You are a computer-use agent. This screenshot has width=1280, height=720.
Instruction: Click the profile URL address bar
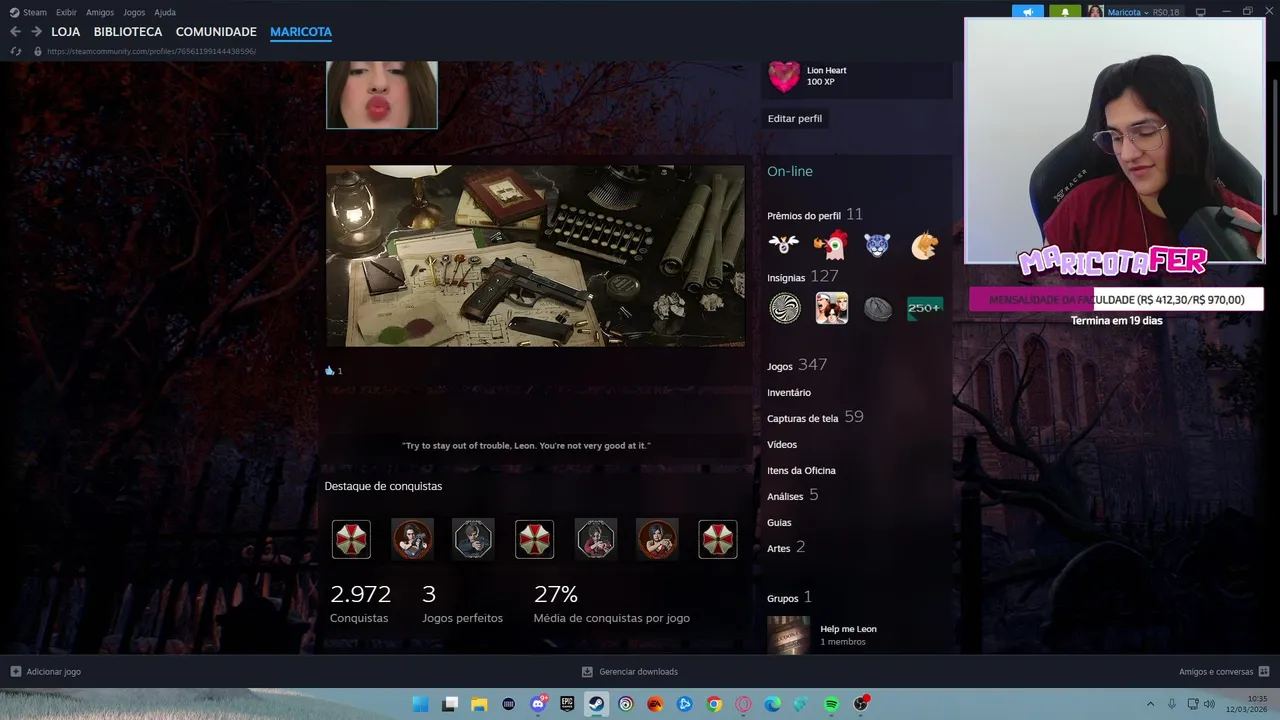click(x=151, y=51)
